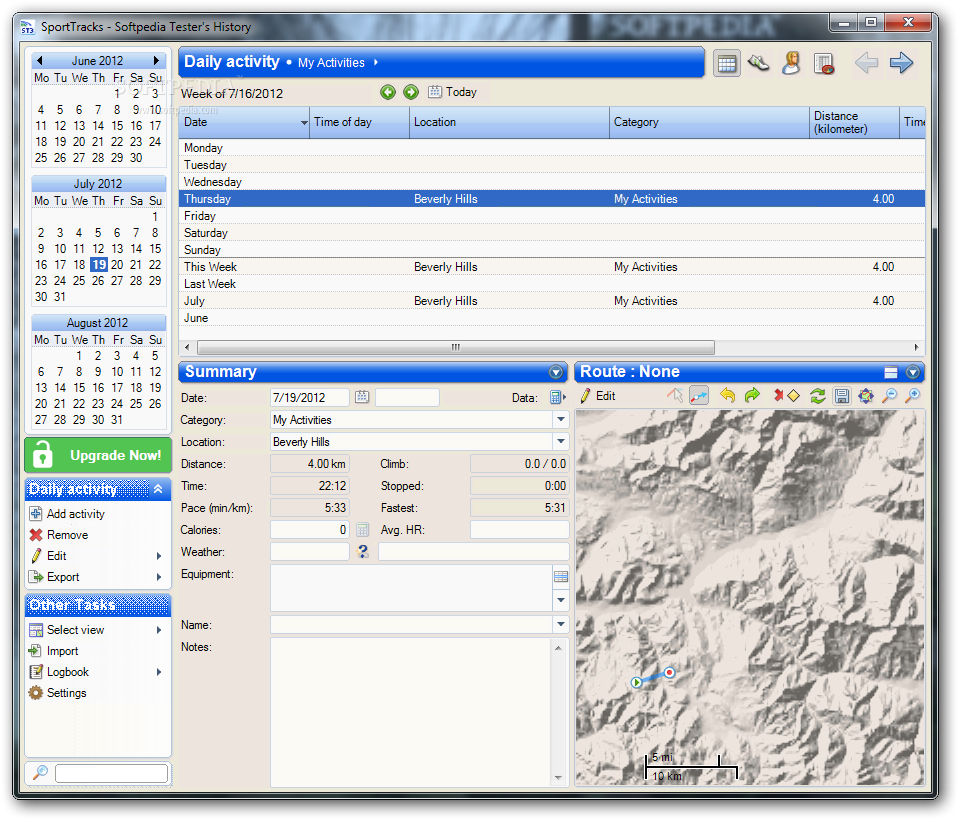Viewport: 959px width, 820px height.
Task: Click the magnifier search icon in sidebar
Action: coord(40,772)
